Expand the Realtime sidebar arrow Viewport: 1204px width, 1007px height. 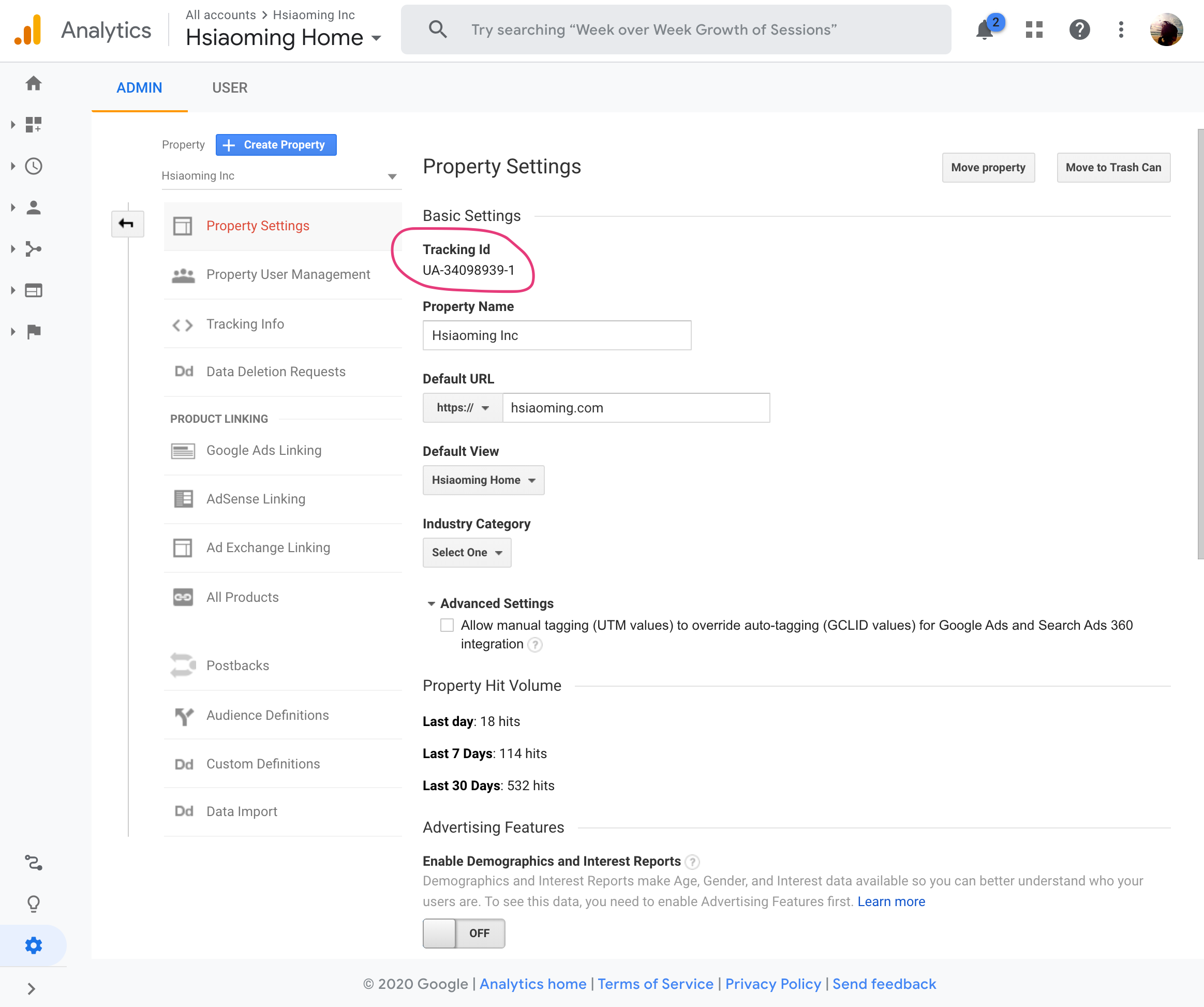[12, 166]
